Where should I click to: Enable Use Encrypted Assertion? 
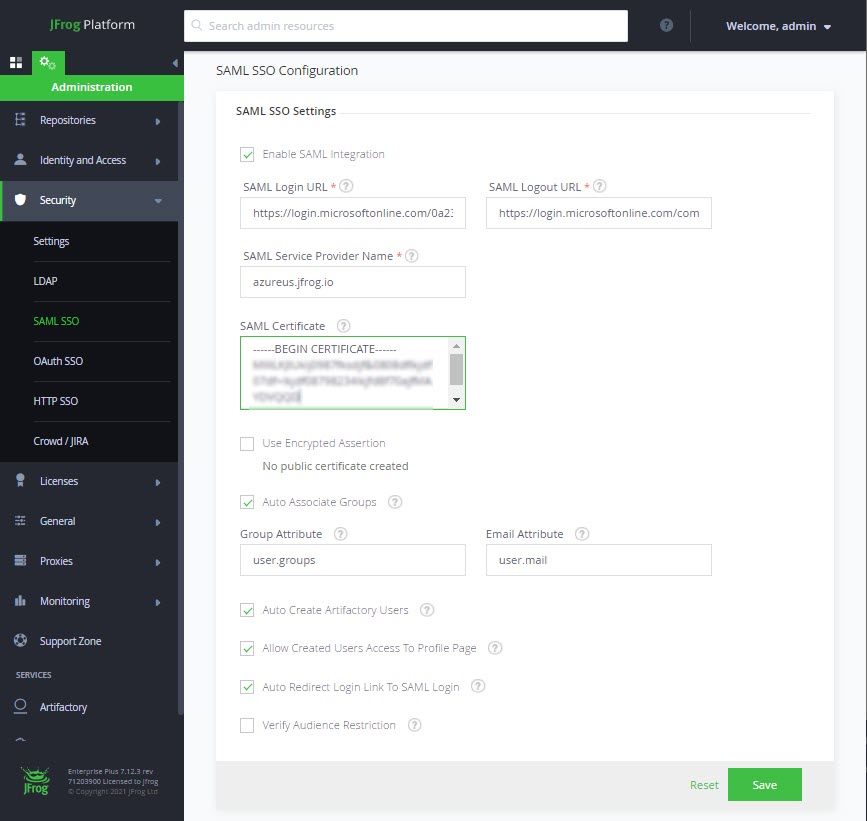(x=246, y=443)
